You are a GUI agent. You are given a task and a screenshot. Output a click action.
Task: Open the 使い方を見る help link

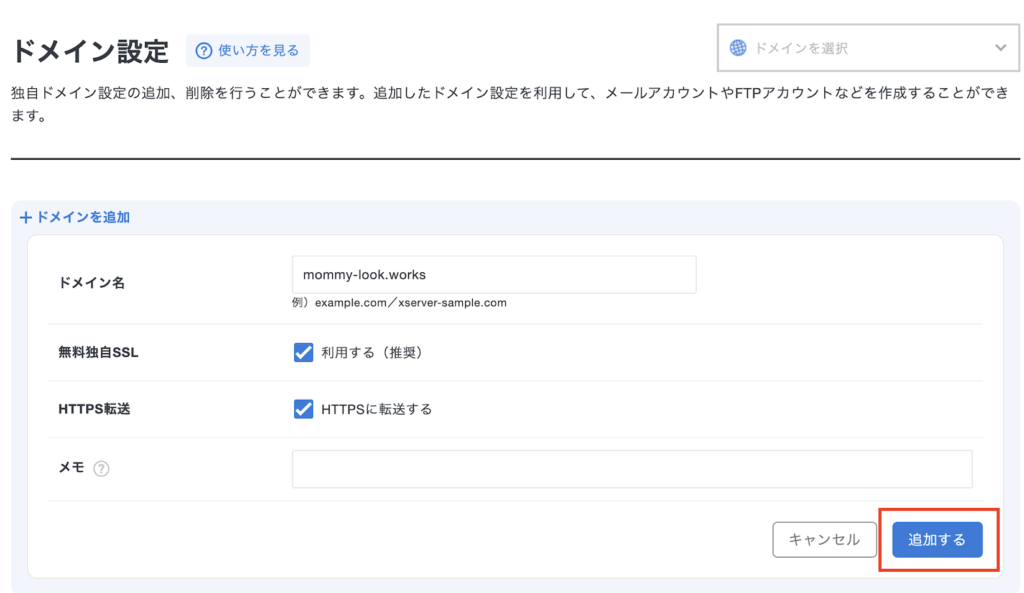[x=258, y=50]
